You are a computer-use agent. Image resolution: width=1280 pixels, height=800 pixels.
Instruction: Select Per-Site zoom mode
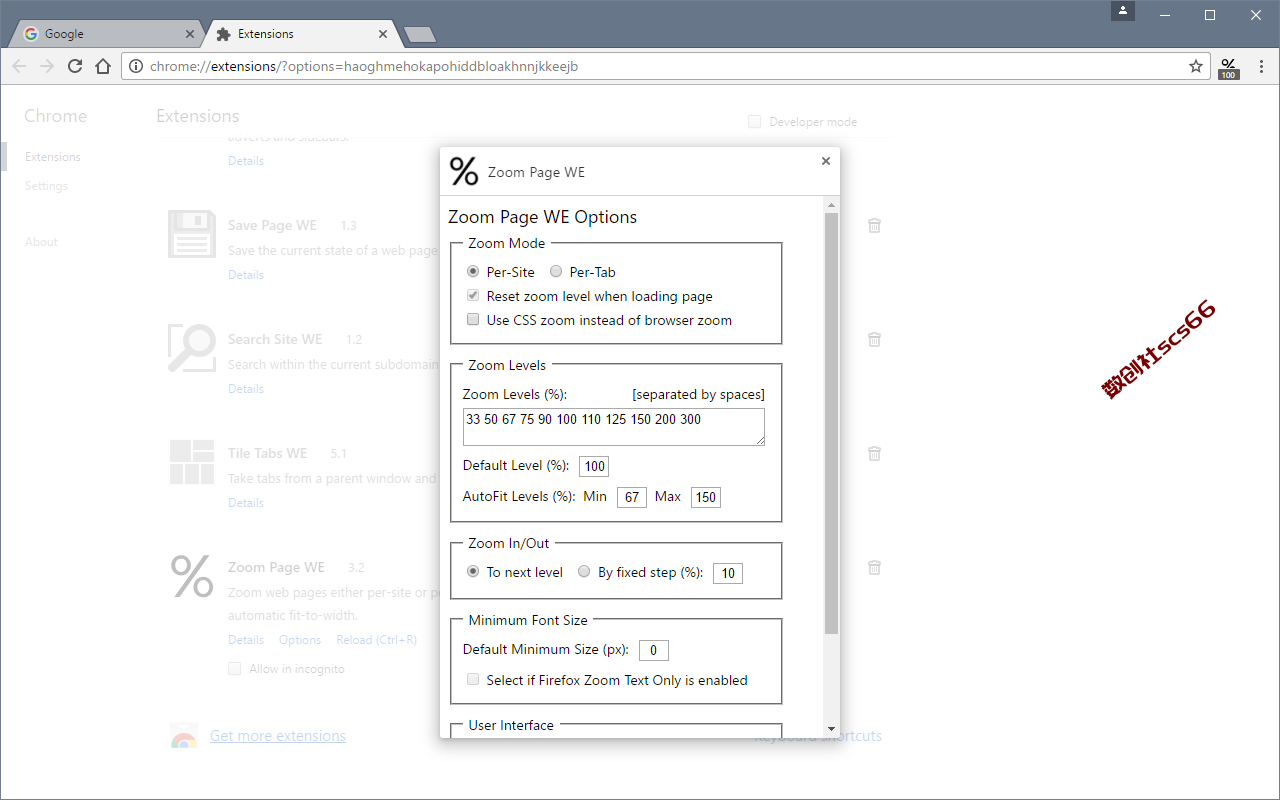pos(474,272)
